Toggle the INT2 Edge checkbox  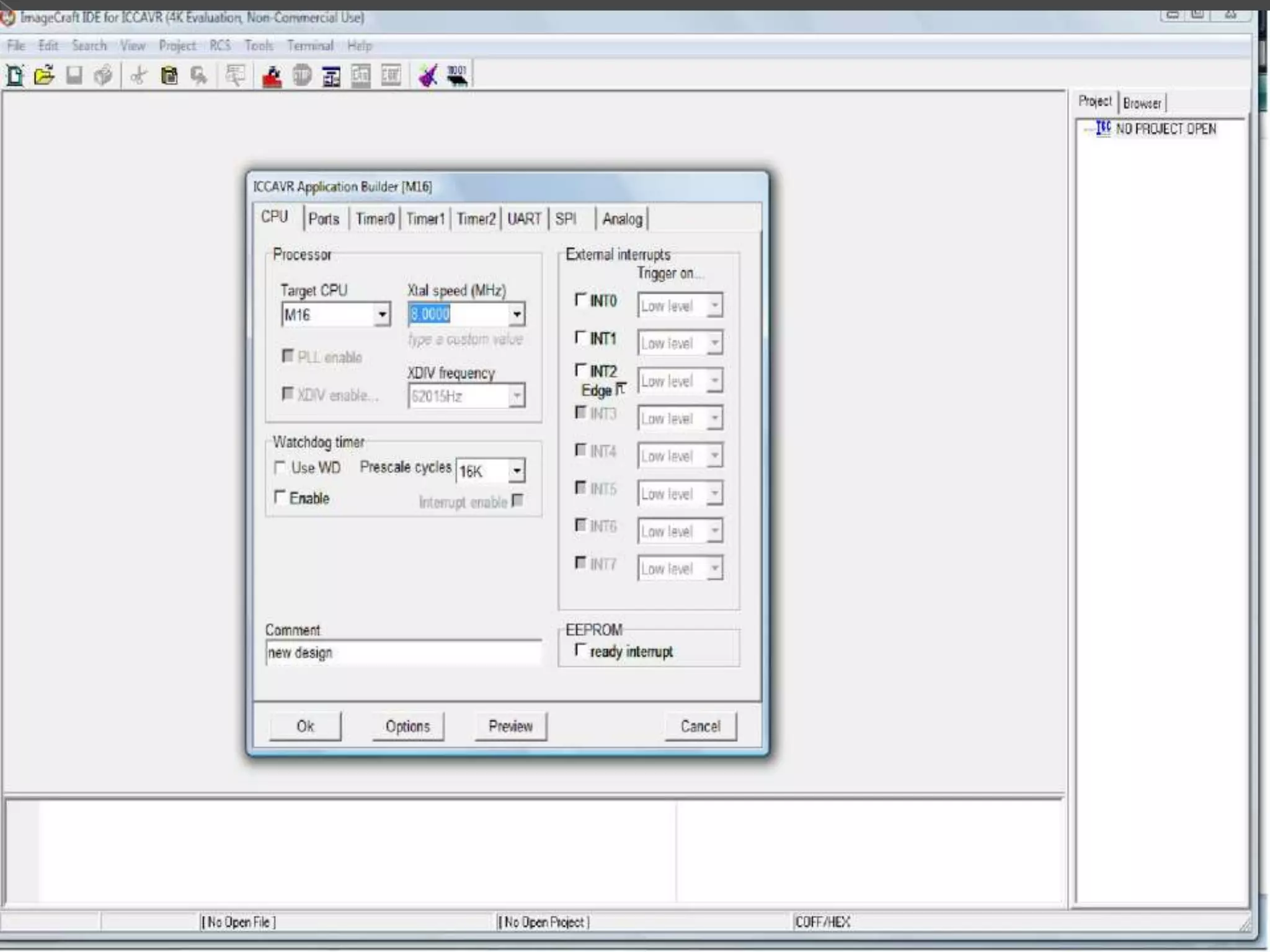tap(620, 389)
